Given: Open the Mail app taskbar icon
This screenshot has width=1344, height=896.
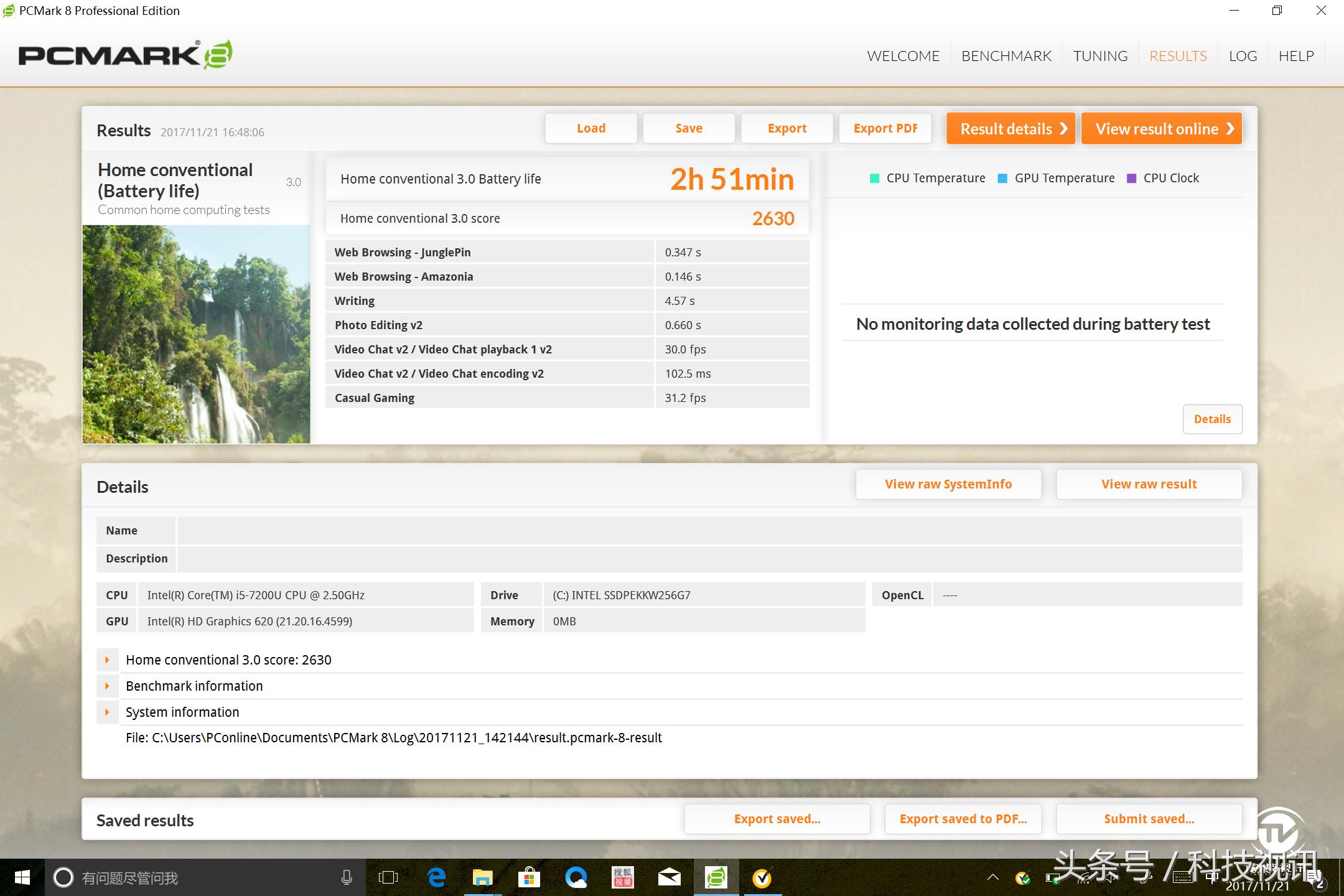Looking at the screenshot, I should point(669,877).
